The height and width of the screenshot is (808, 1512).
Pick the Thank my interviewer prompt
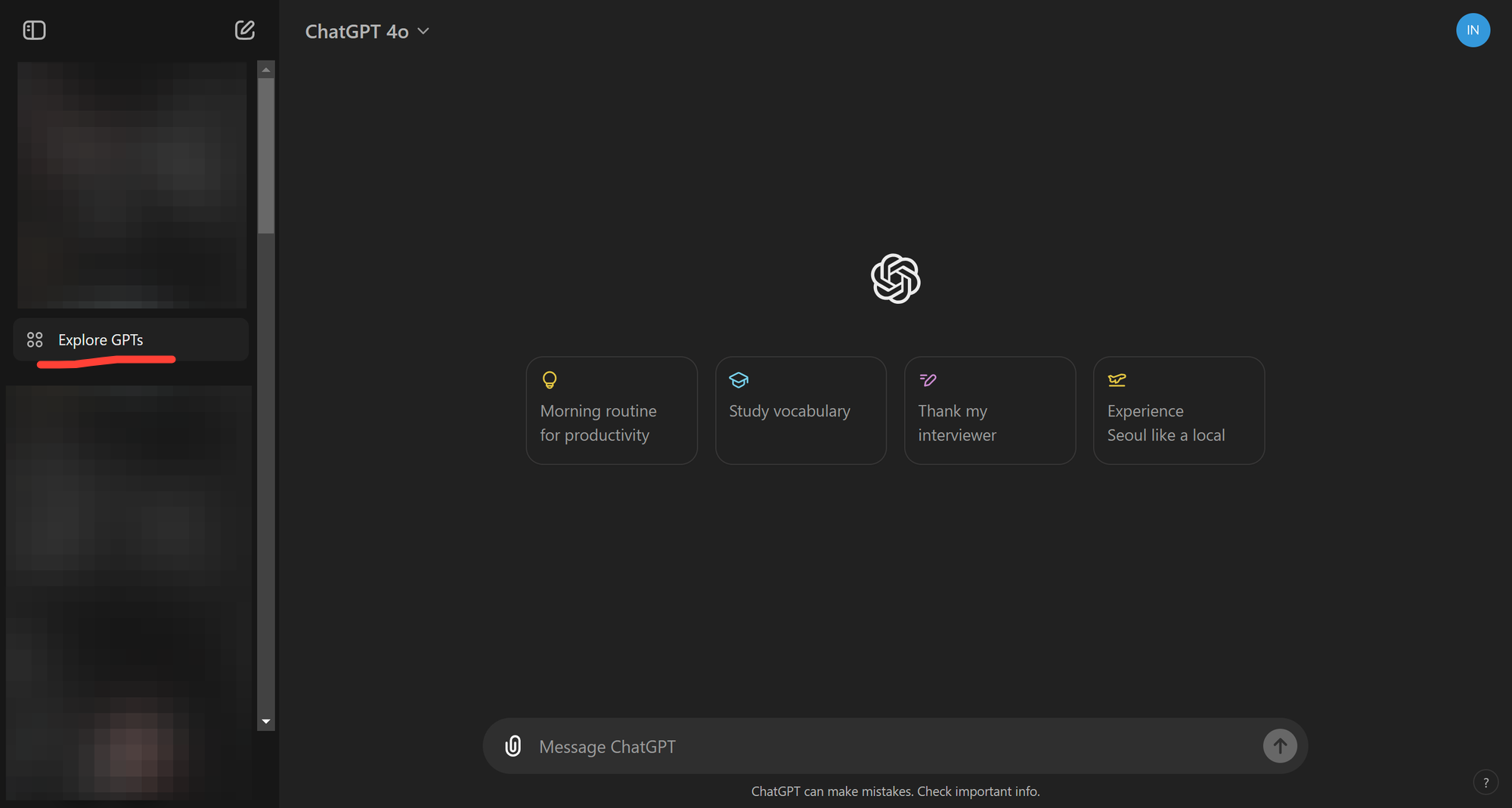coord(957,423)
